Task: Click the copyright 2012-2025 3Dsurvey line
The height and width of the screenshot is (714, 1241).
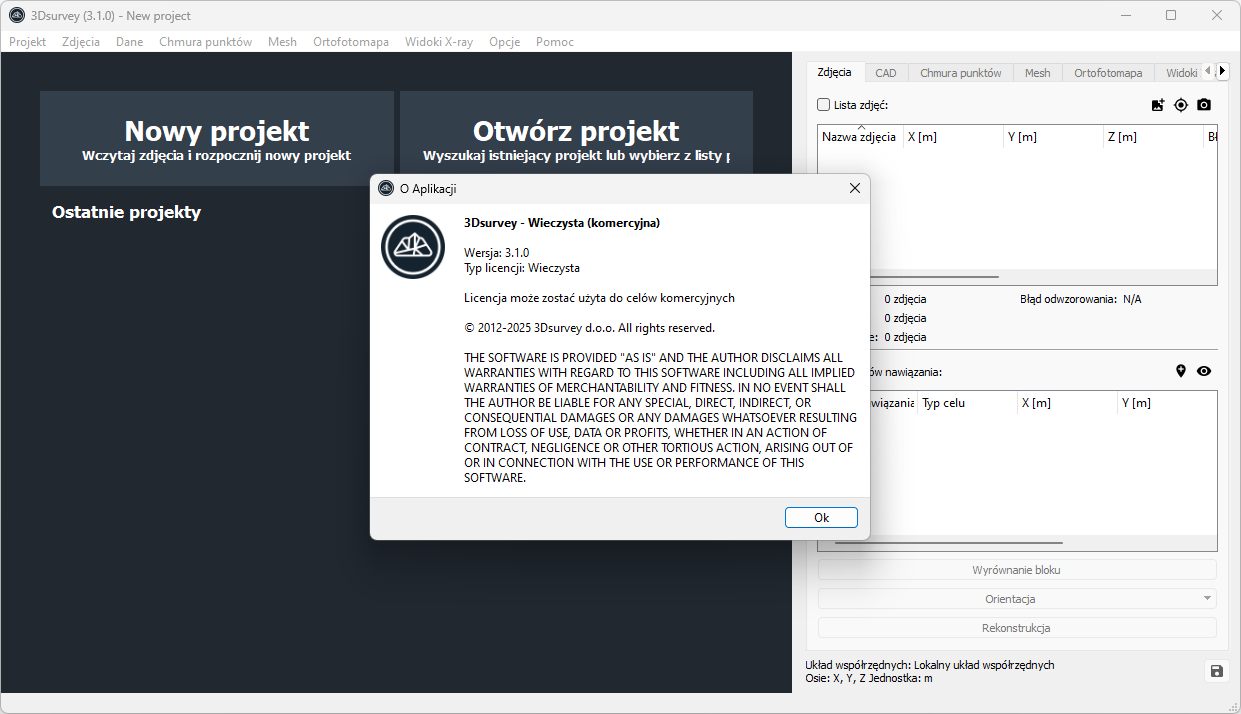Action: pos(589,328)
